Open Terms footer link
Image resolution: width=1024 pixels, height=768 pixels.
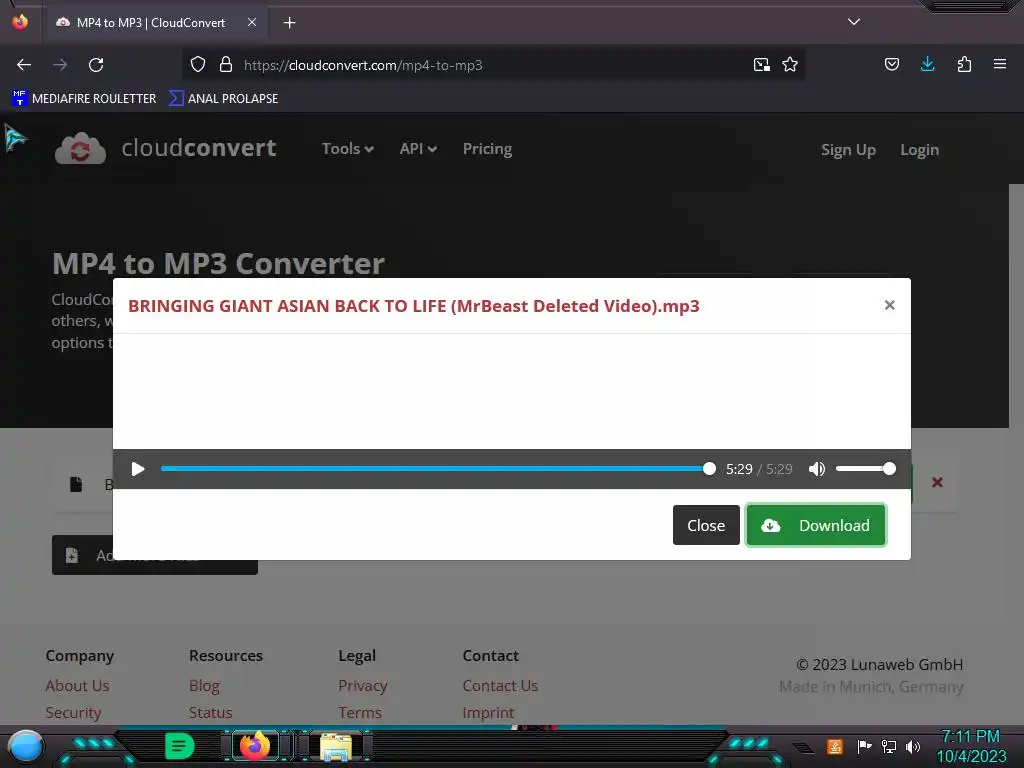coord(359,712)
